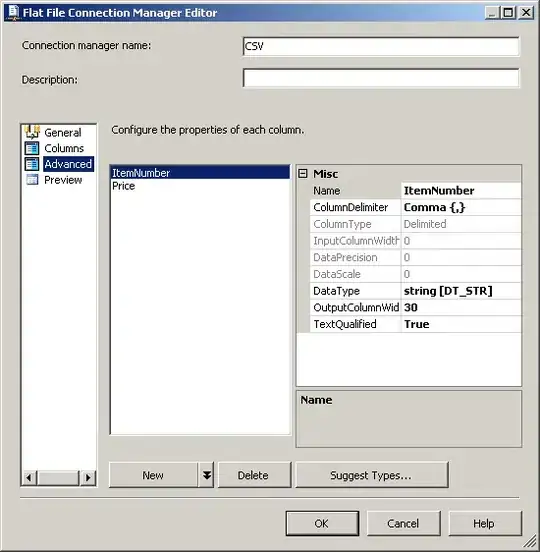This screenshot has height=552, width=540.
Task: Select the Price column in list
Action: pos(200,186)
